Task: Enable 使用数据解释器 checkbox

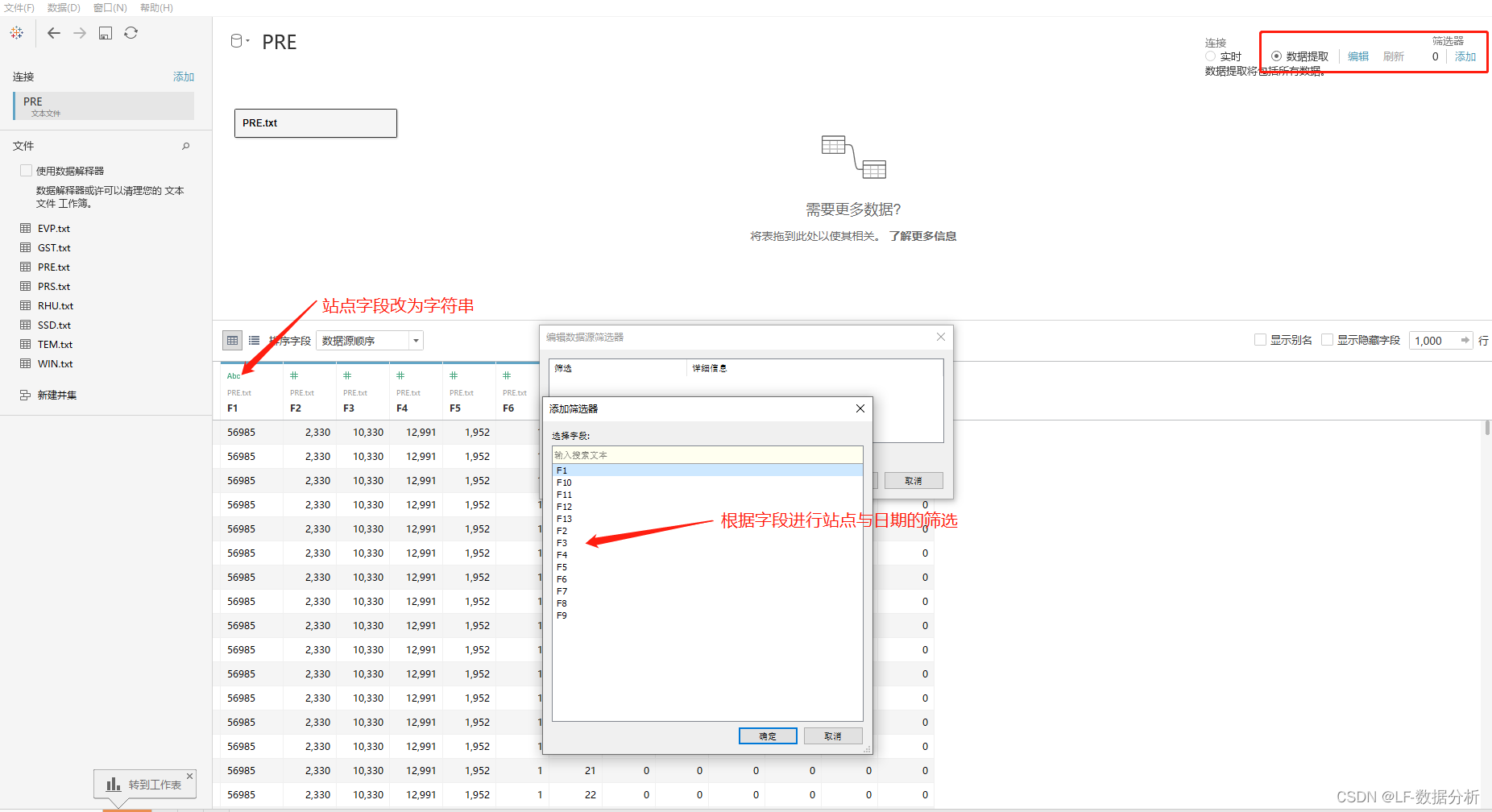Action: (26, 170)
